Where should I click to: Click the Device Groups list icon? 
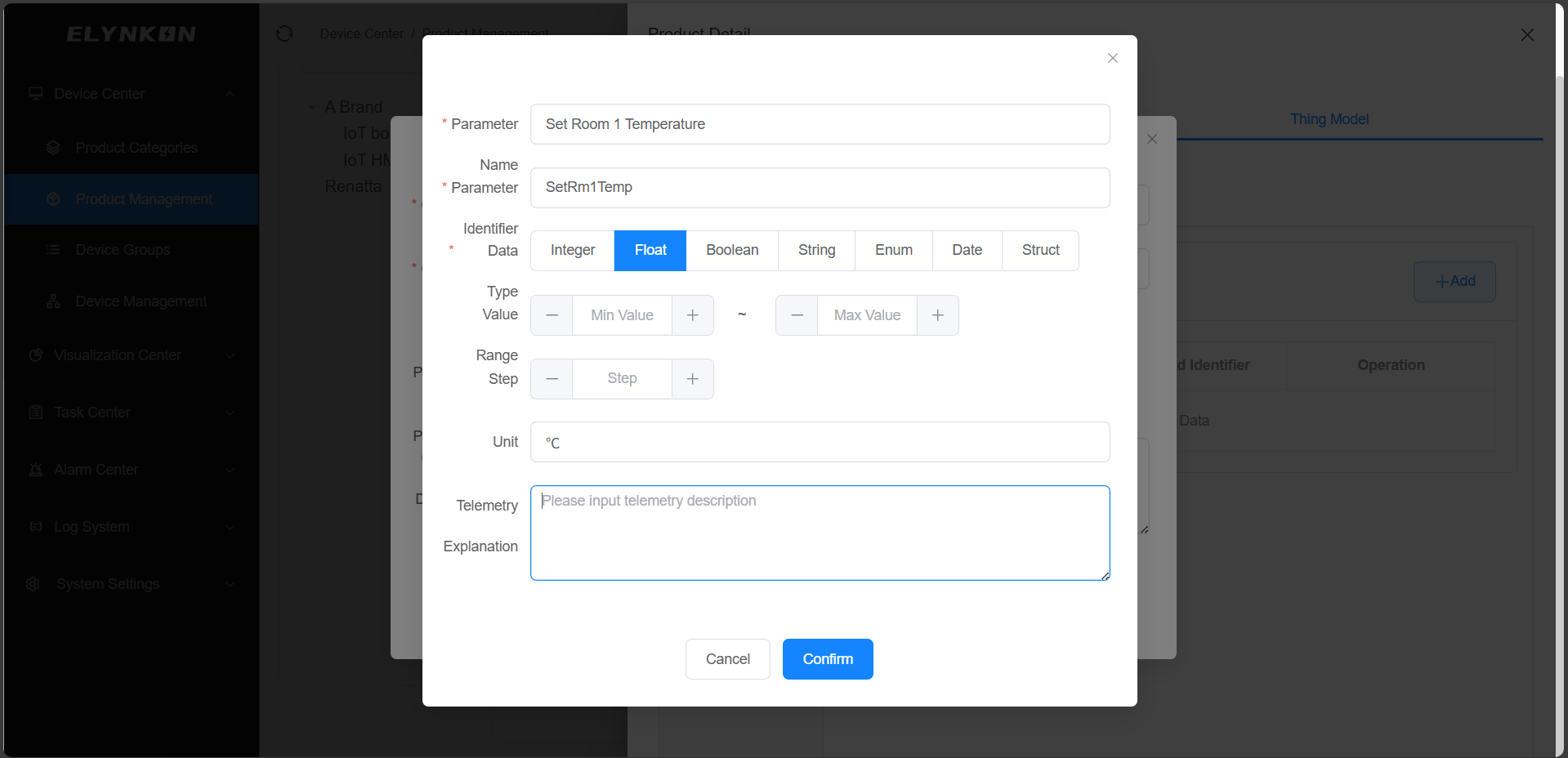(x=53, y=250)
